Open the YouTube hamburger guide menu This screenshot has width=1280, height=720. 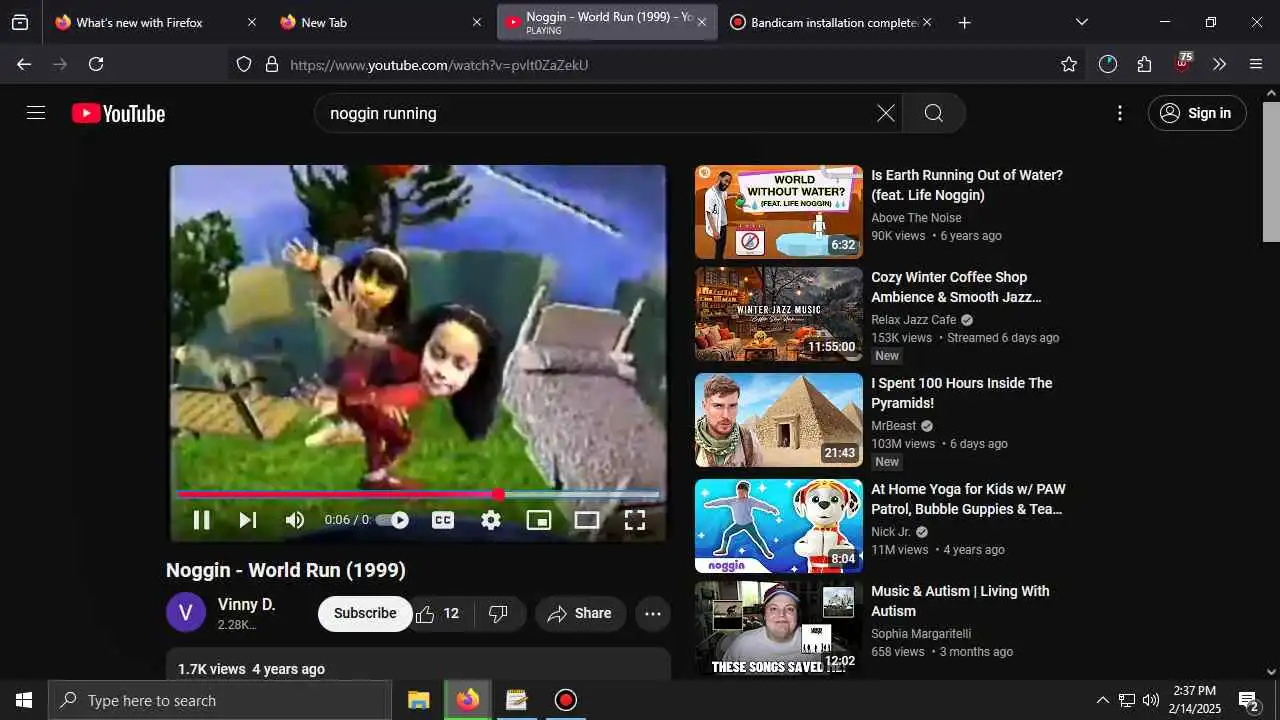click(36, 113)
